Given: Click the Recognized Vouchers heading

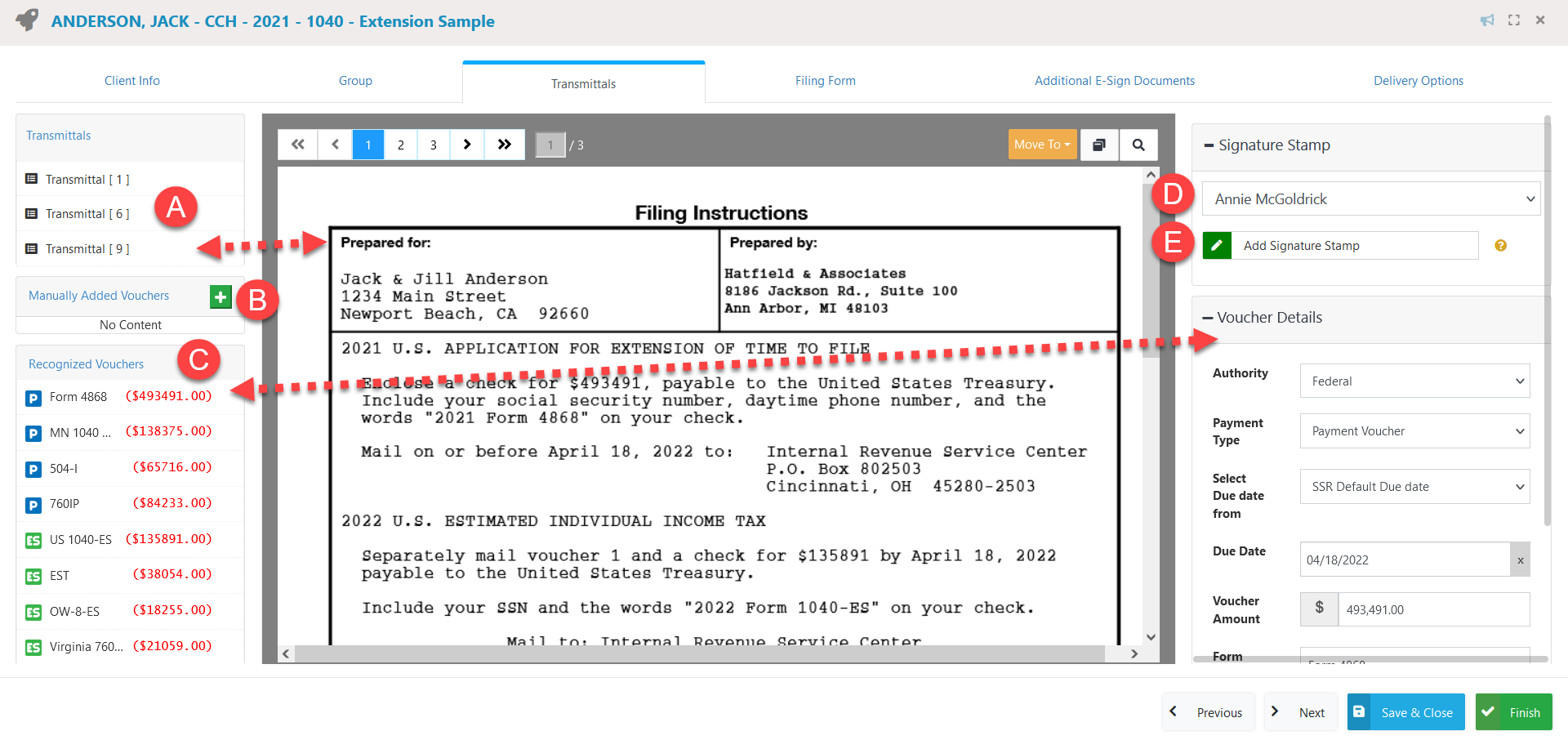Looking at the screenshot, I should pyautogui.click(x=87, y=364).
